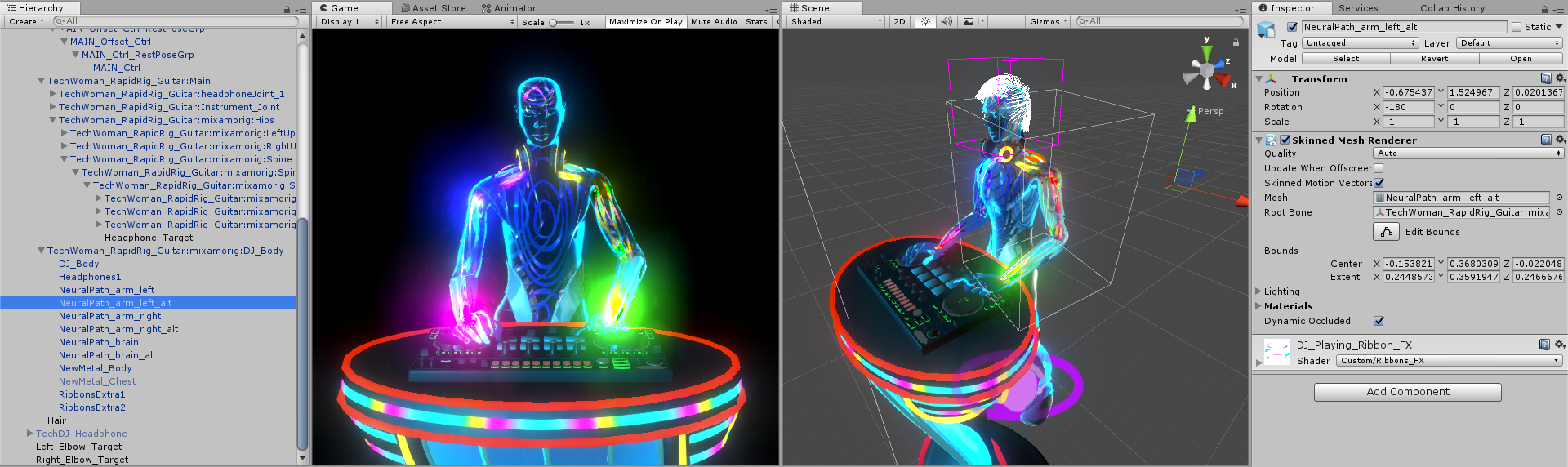
Task: Click the Model Open button
Action: coord(1521,59)
